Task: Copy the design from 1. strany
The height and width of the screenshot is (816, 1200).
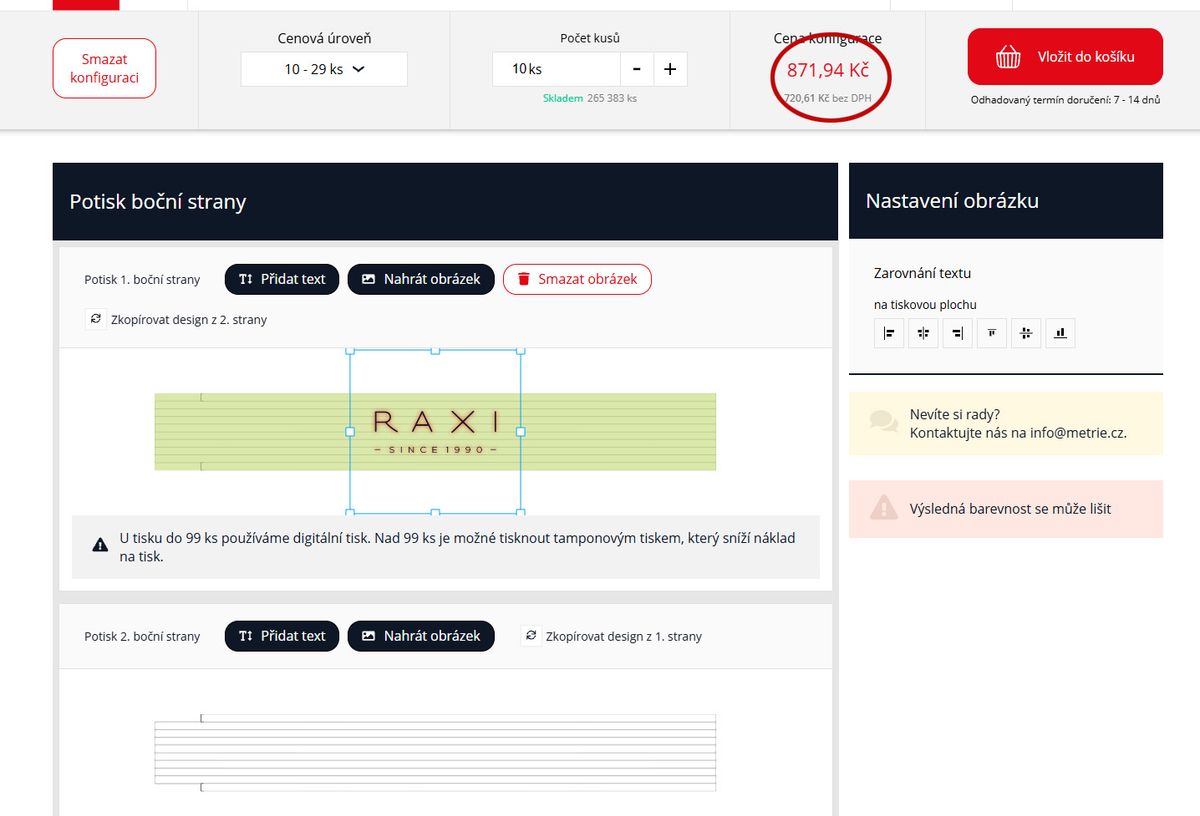Action: (612, 636)
